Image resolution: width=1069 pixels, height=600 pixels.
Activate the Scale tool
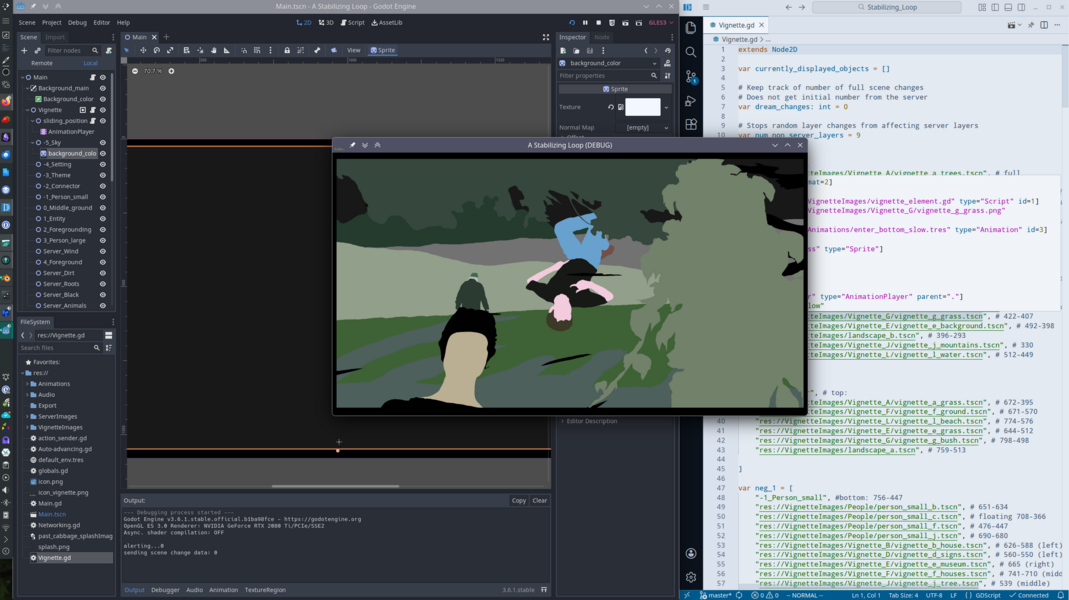tap(170, 48)
